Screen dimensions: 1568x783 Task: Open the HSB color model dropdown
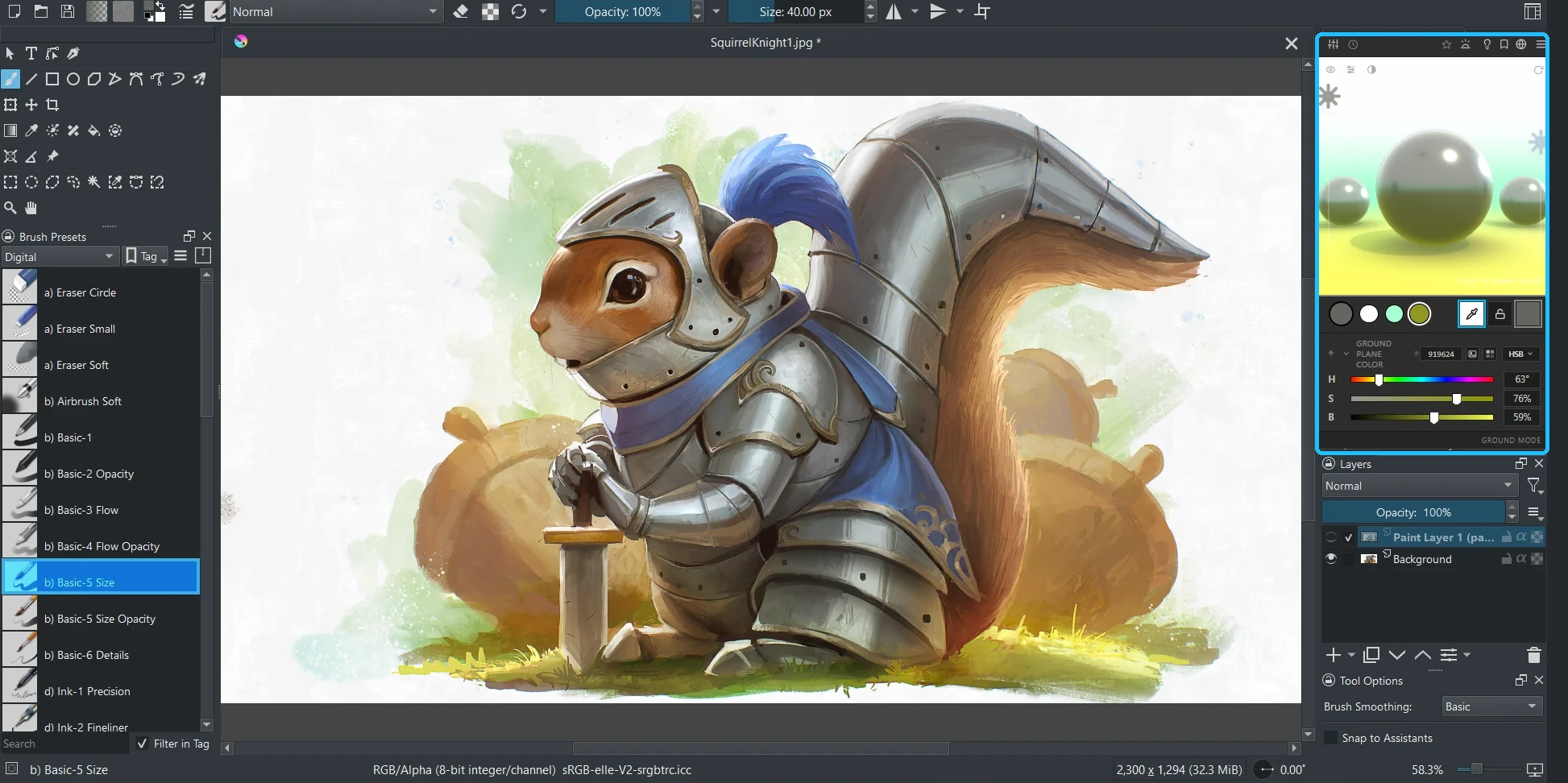tap(1520, 354)
